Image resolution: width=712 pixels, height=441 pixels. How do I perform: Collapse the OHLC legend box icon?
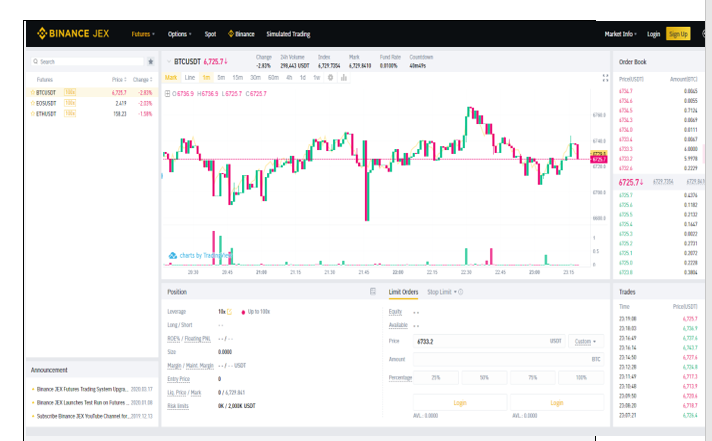click(x=167, y=94)
